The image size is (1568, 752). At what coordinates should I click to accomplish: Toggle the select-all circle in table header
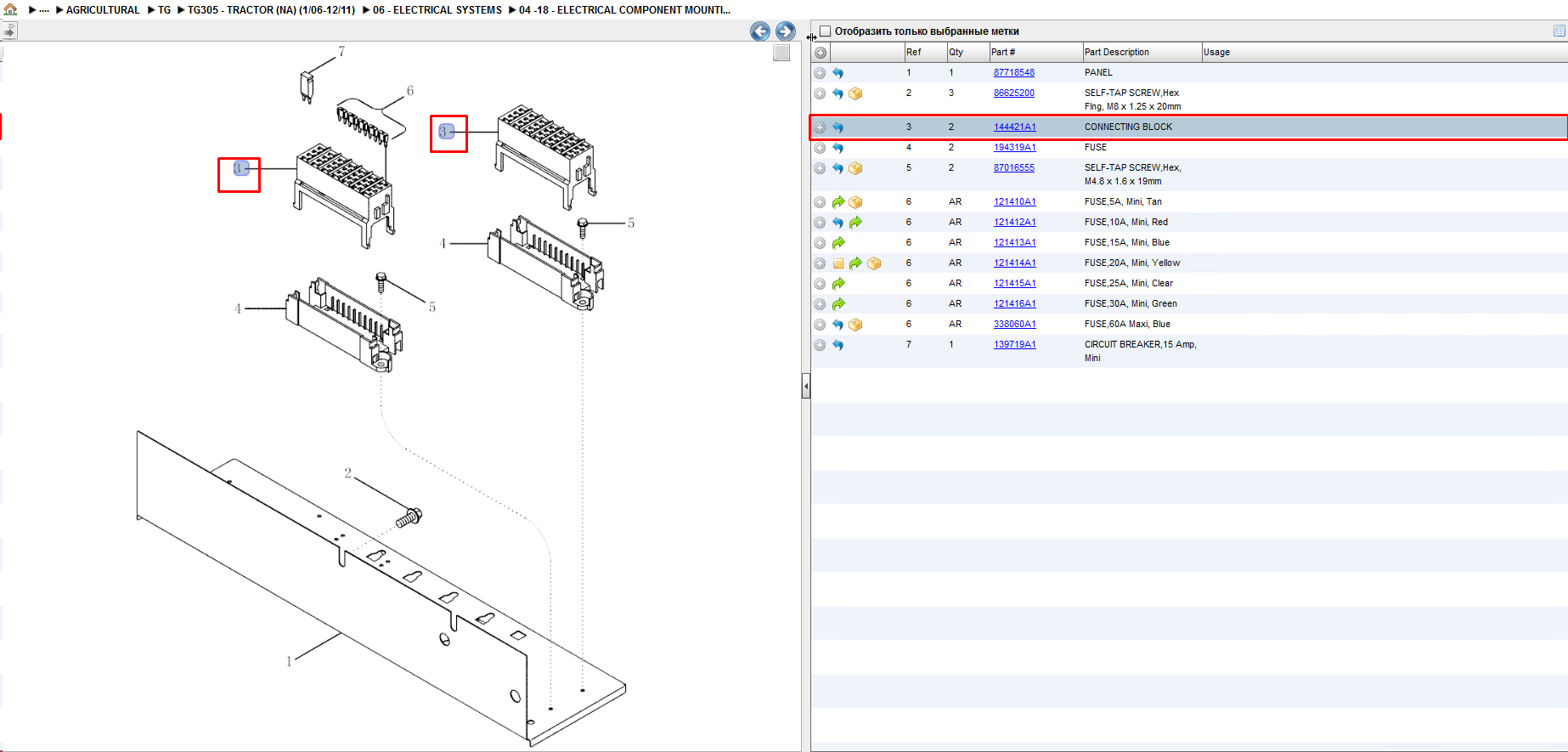tap(820, 53)
